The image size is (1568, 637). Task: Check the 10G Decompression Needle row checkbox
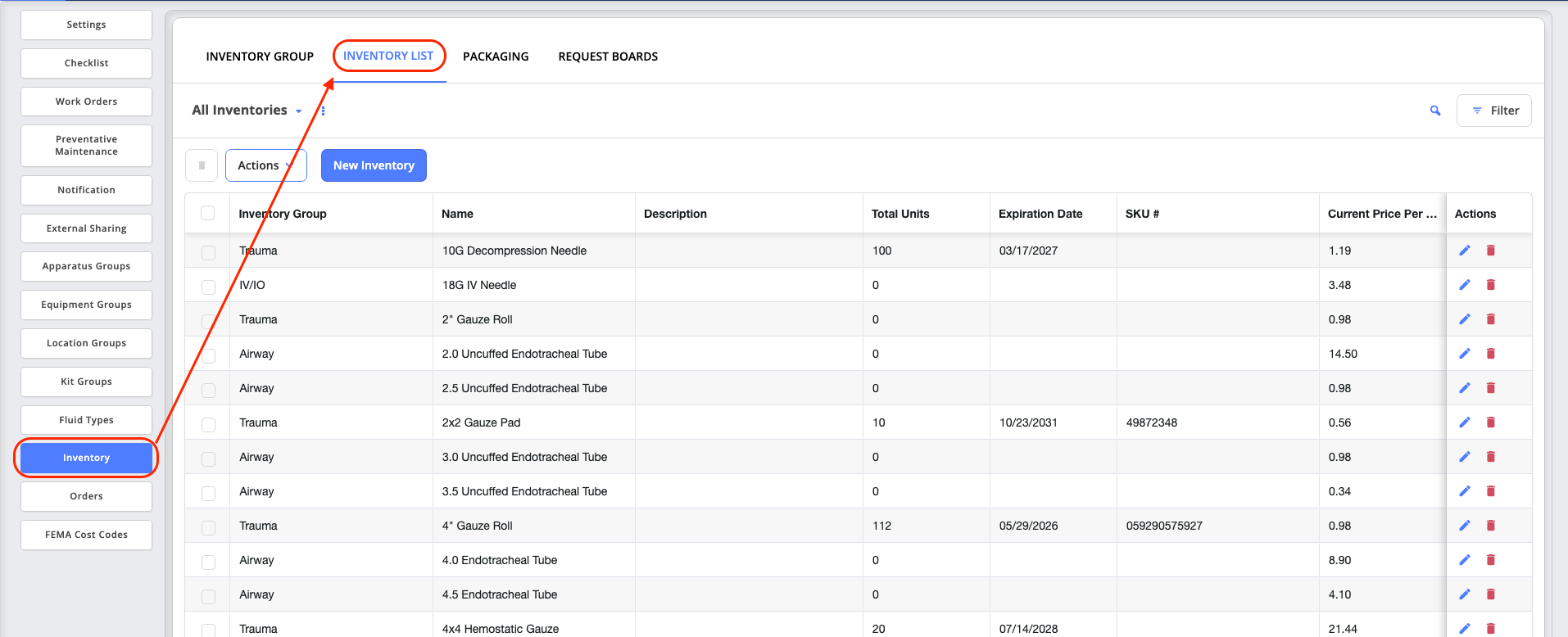tap(208, 253)
